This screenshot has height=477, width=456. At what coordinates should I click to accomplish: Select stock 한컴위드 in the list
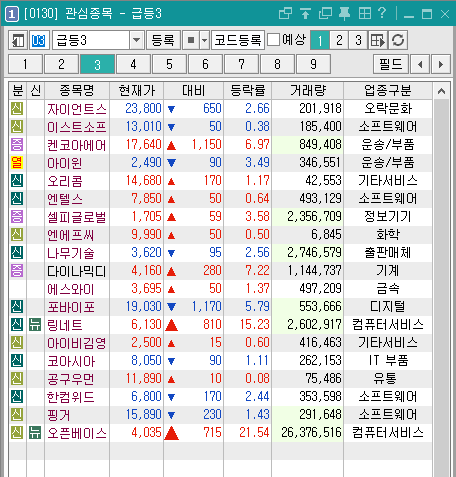point(71,397)
